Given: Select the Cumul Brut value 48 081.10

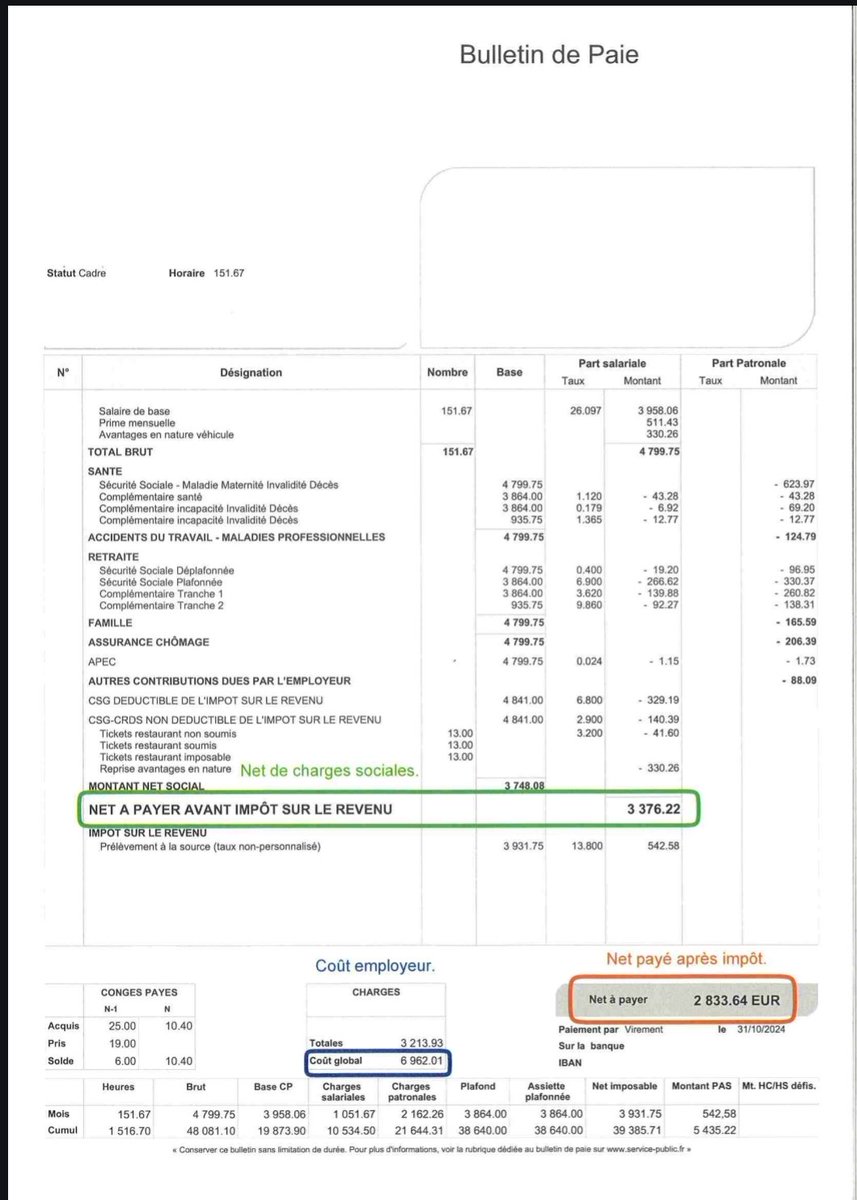Looking at the screenshot, I should [x=207, y=1129].
